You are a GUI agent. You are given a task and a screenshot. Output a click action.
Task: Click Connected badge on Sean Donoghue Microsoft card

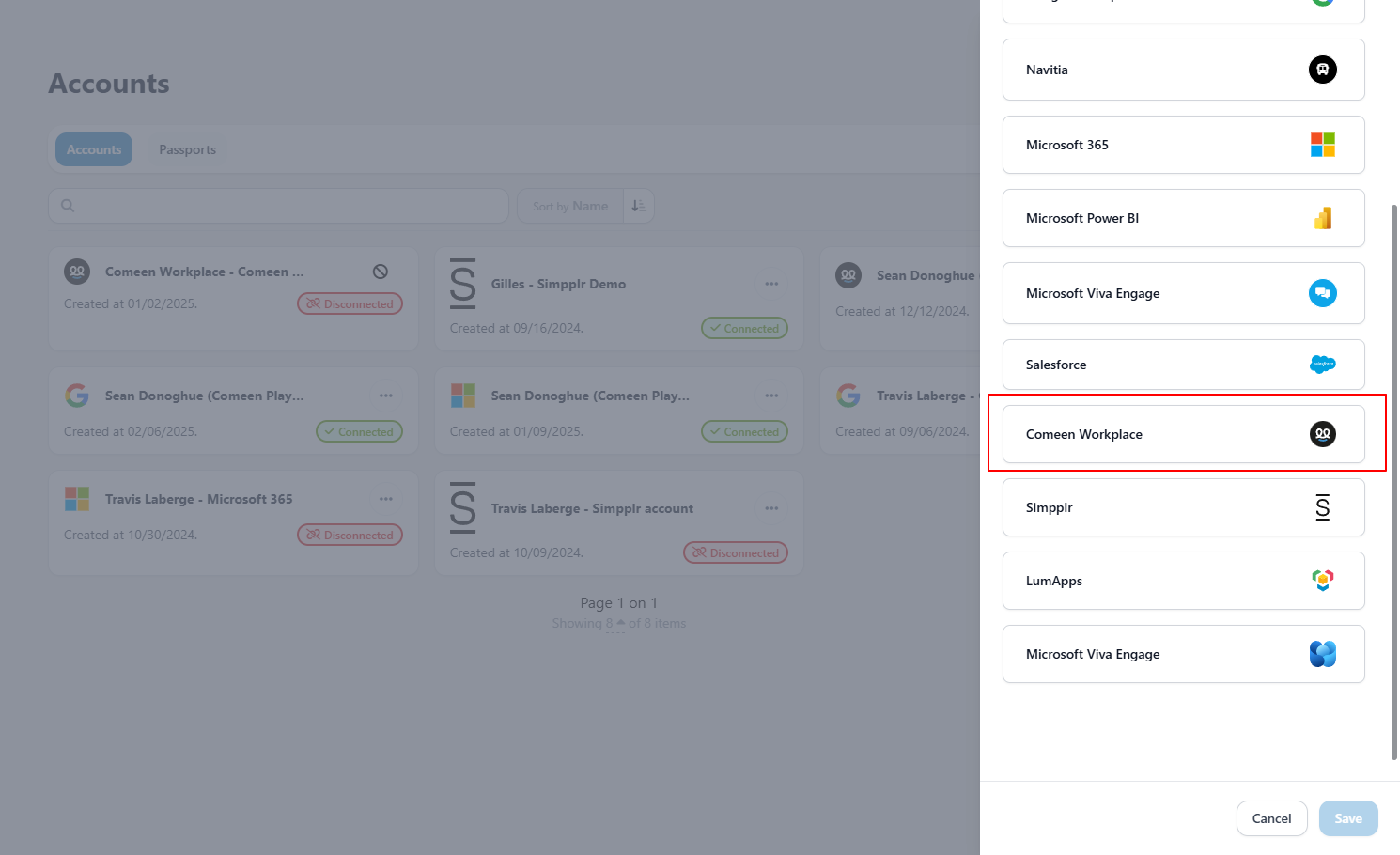coord(744,431)
